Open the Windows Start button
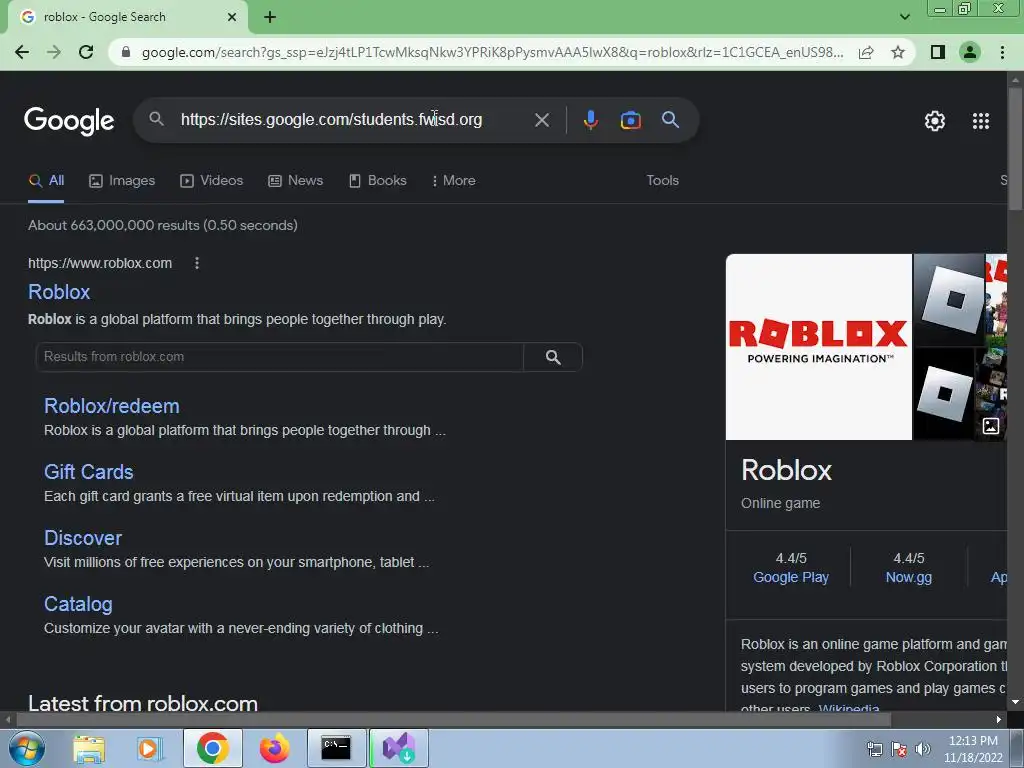 click(x=27, y=748)
